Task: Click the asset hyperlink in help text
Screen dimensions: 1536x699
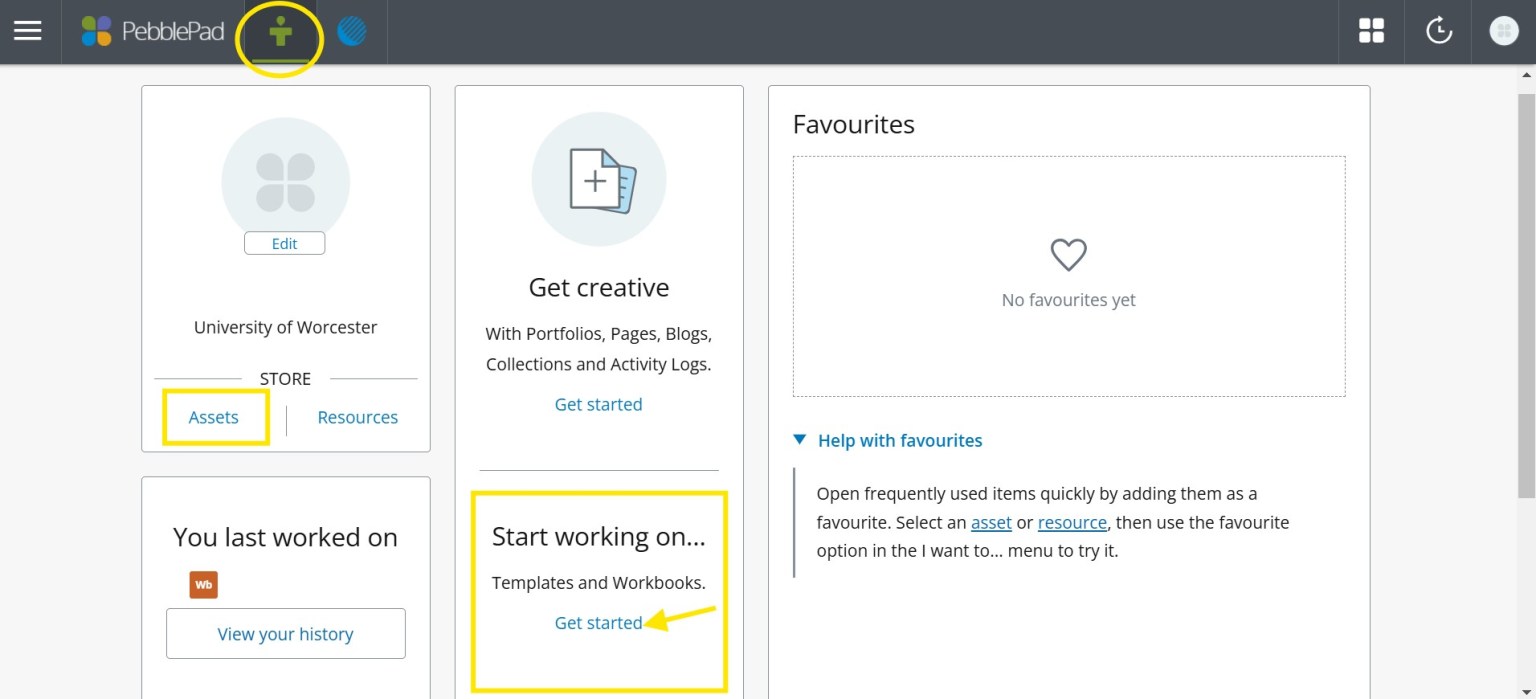Action: click(x=990, y=522)
